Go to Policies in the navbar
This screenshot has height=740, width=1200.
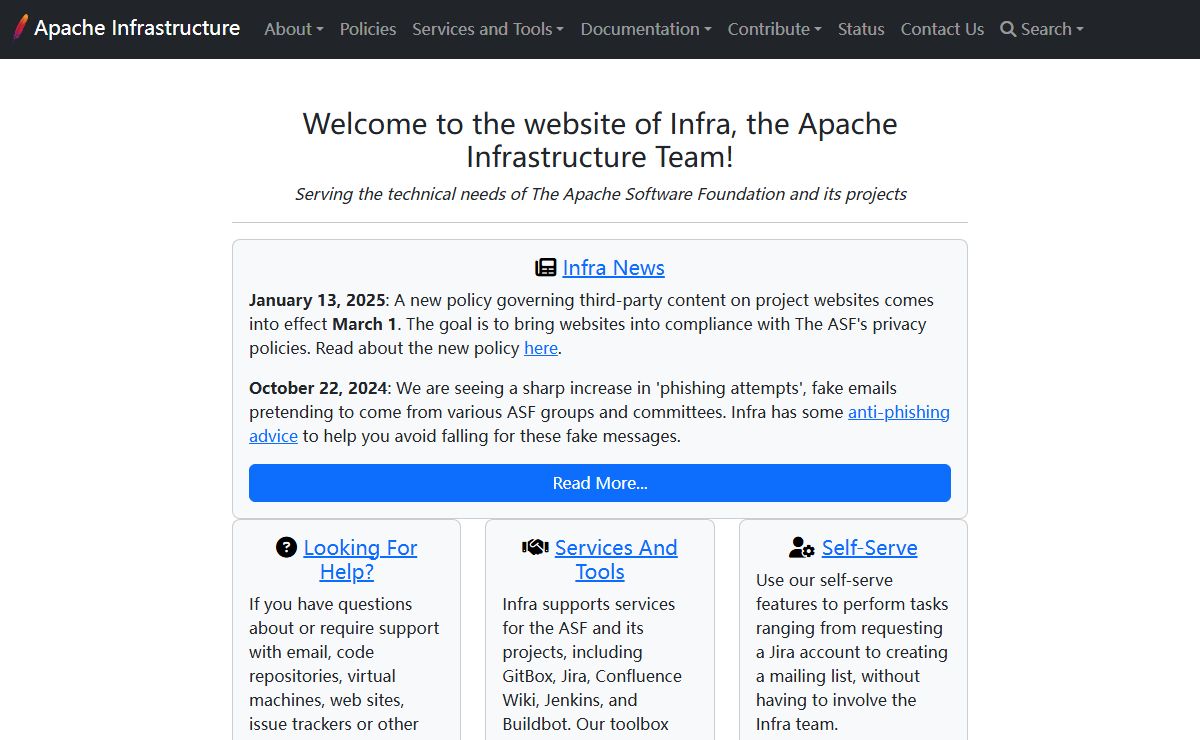coord(368,29)
